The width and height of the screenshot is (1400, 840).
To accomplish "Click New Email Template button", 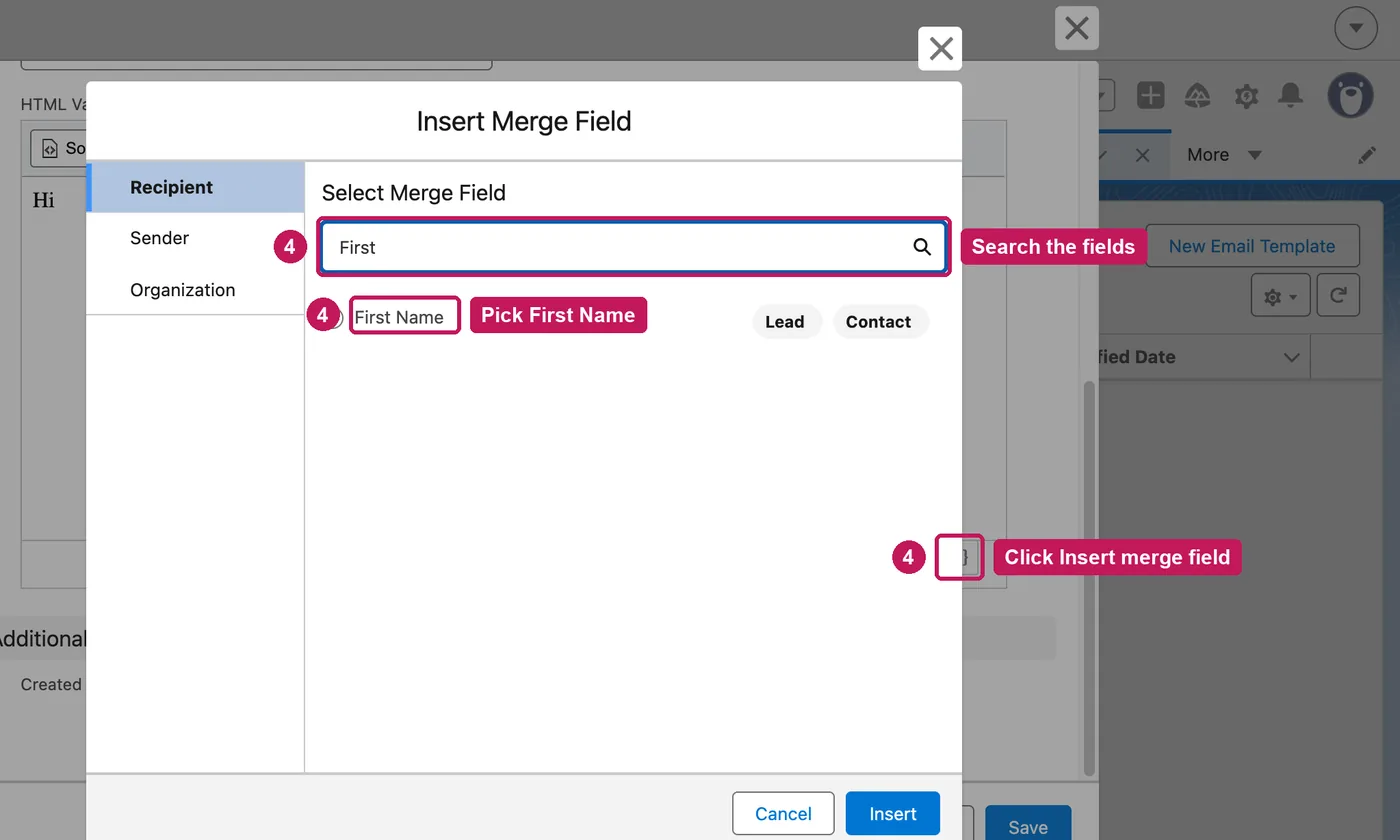I will (x=1252, y=246).
